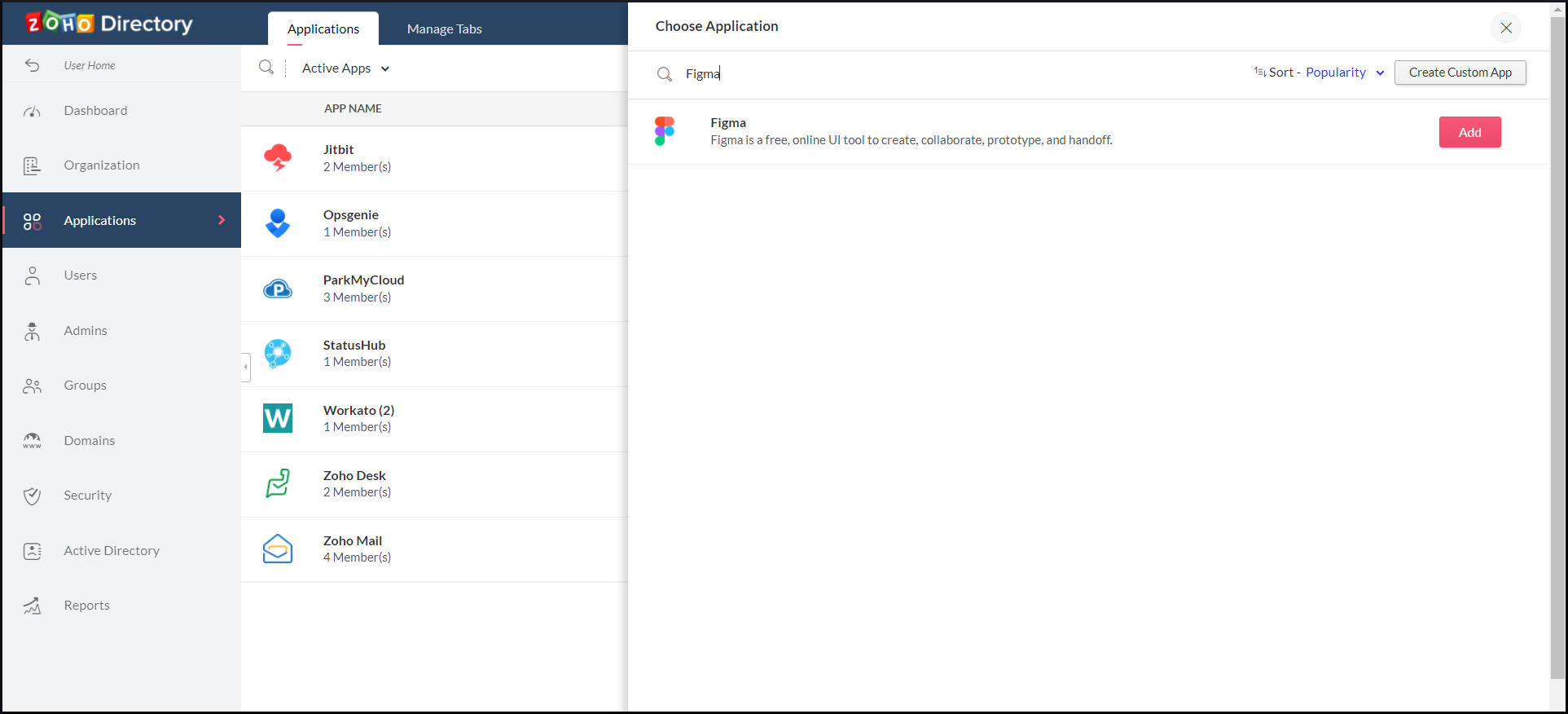Image resolution: width=1568 pixels, height=714 pixels.
Task: Open the Sort Popularity dropdown
Action: point(1345,73)
